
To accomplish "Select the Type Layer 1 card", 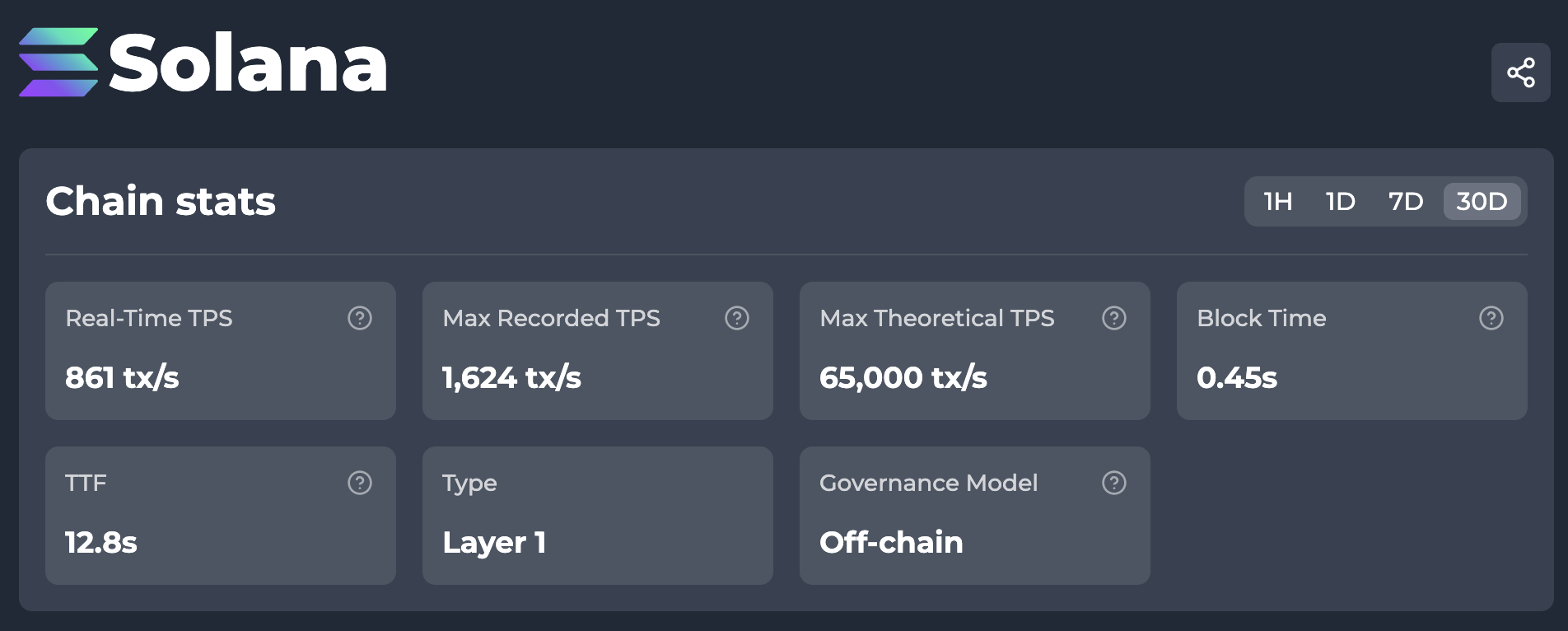I will coord(598,516).
